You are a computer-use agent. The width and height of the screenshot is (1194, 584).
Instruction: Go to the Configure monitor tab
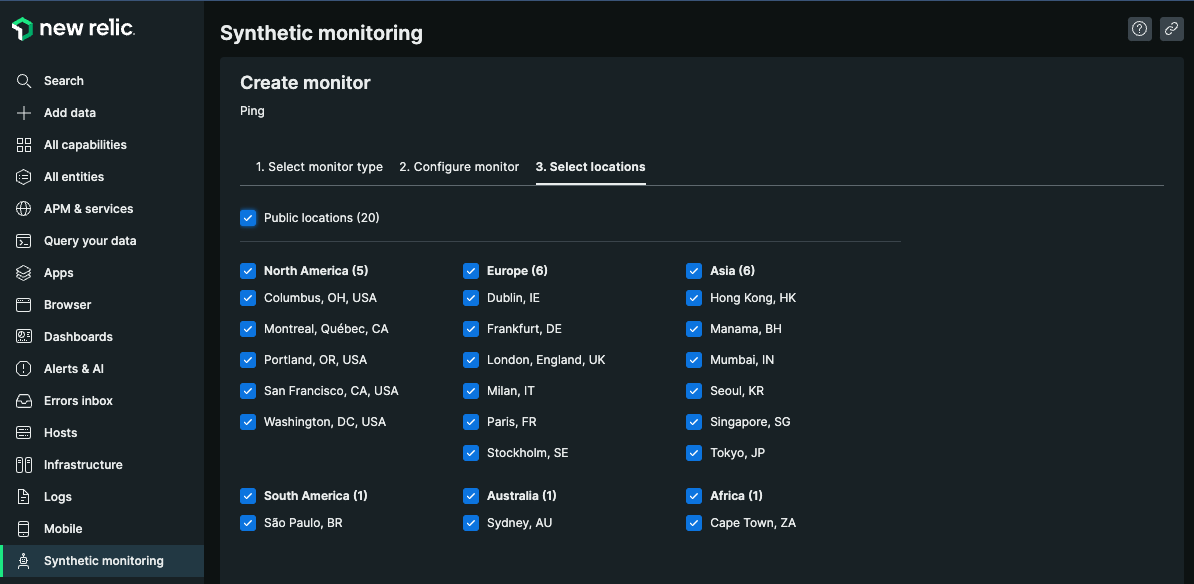click(x=459, y=167)
